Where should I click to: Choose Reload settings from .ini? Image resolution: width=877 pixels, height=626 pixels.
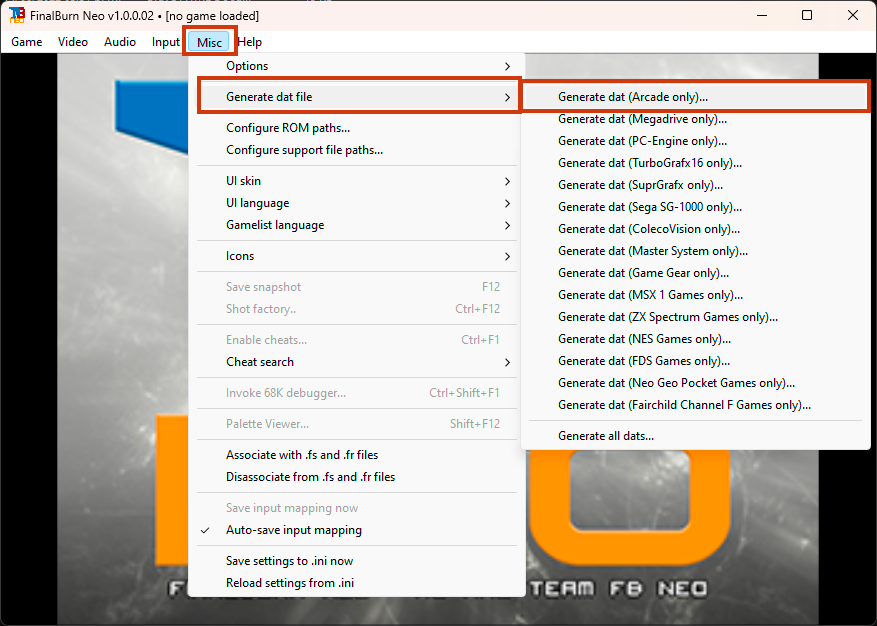[357, 583]
